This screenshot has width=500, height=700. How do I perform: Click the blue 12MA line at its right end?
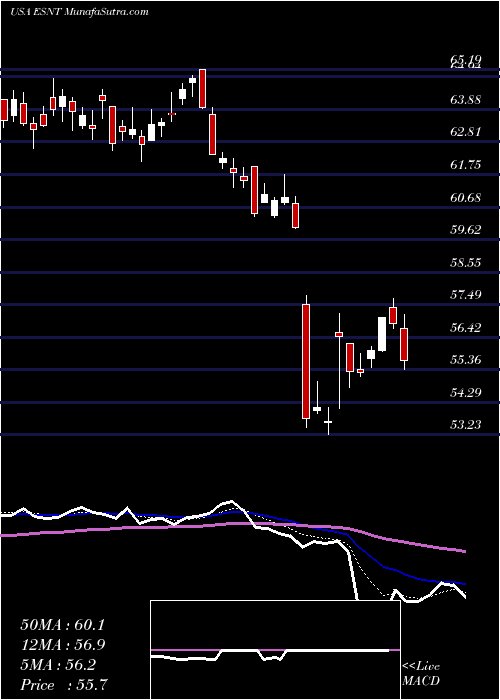pyautogui.click(x=462, y=583)
